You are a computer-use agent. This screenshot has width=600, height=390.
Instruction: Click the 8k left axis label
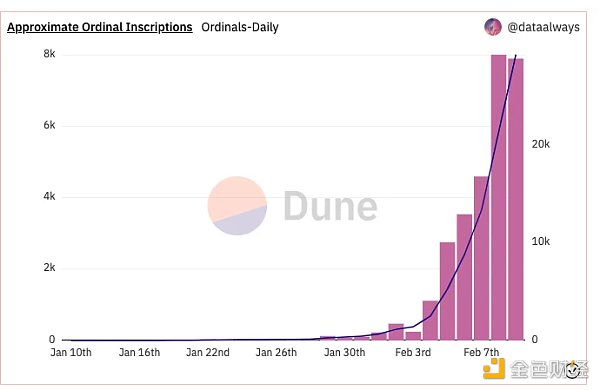pos(49,54)
